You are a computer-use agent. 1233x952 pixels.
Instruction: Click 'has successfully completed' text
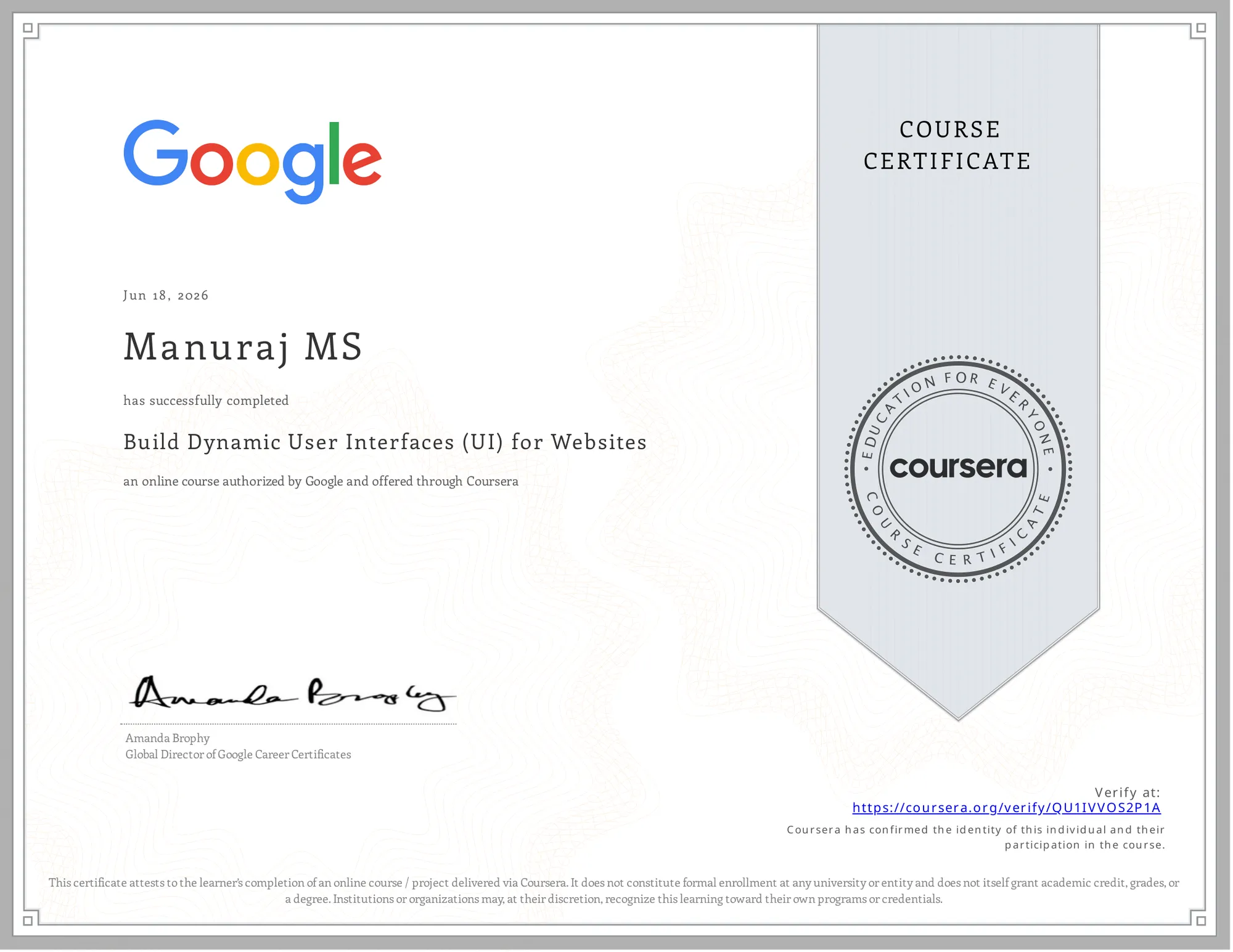coord(206,401)
